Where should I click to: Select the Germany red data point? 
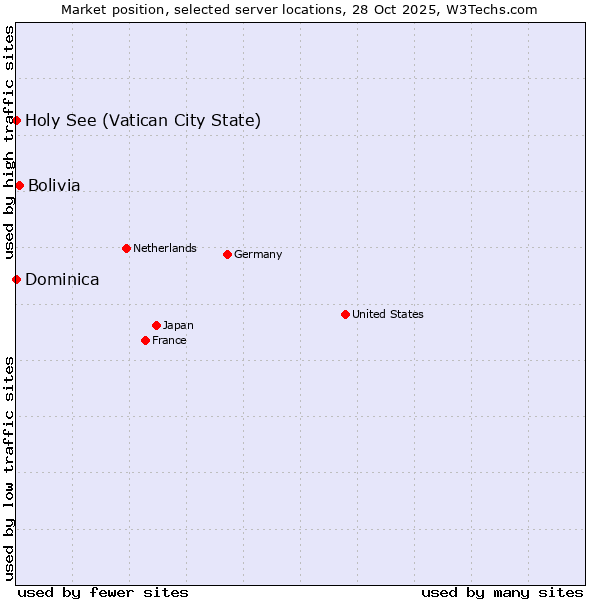(x=227, y=254)
